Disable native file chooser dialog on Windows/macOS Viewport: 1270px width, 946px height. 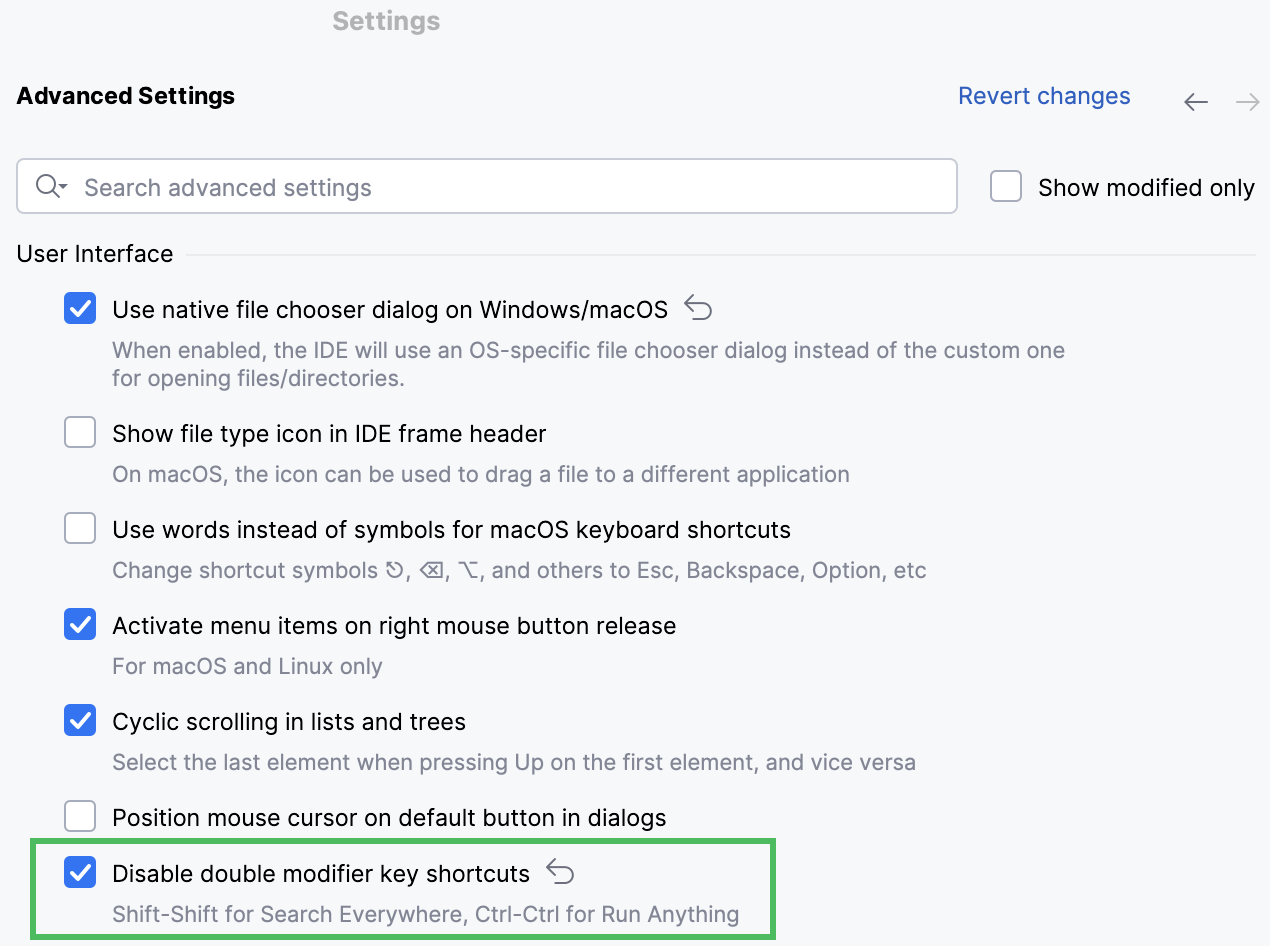79,308
